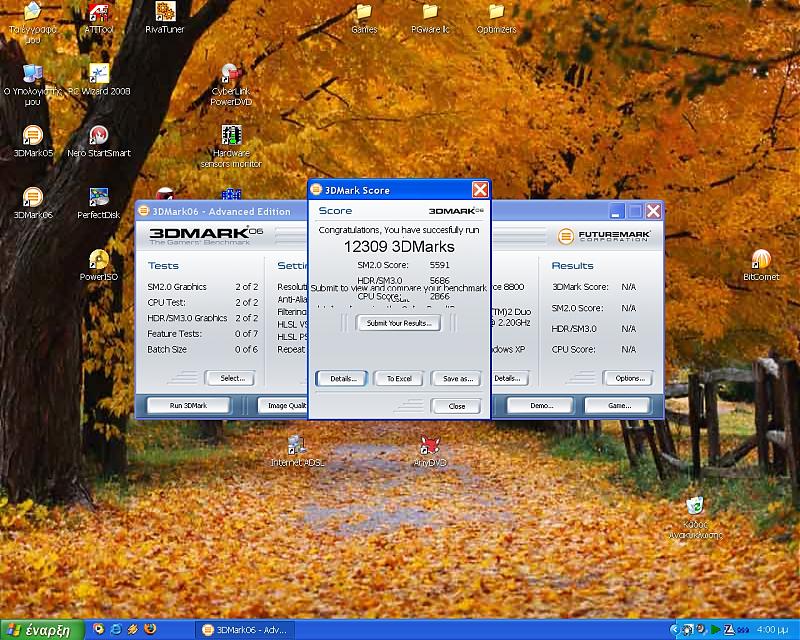Screen dimensions: 800x640
Task: Launch Internet Explorer from quick launch
Action: pos(116,629)
